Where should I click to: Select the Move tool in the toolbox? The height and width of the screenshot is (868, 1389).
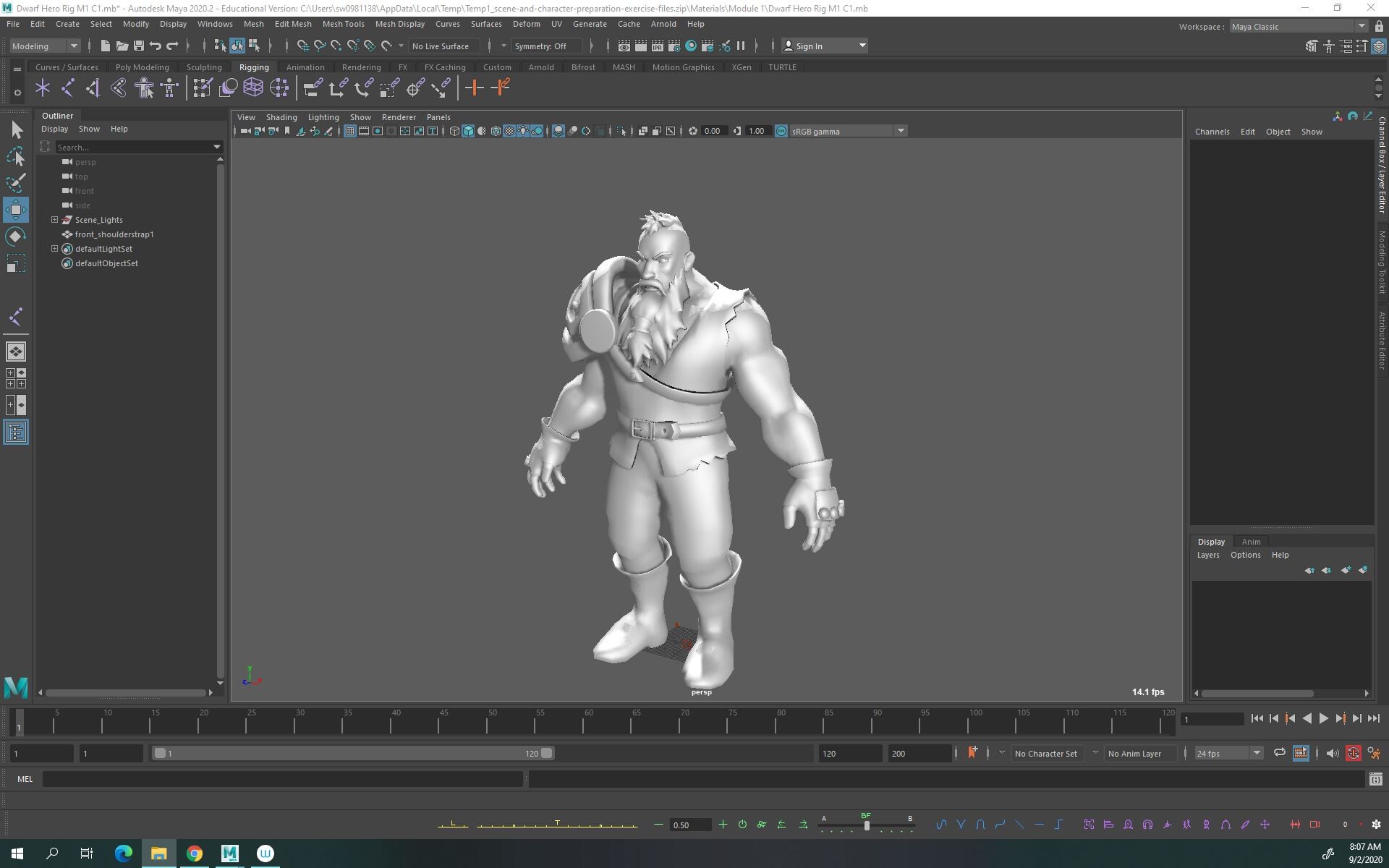[15, 210]
